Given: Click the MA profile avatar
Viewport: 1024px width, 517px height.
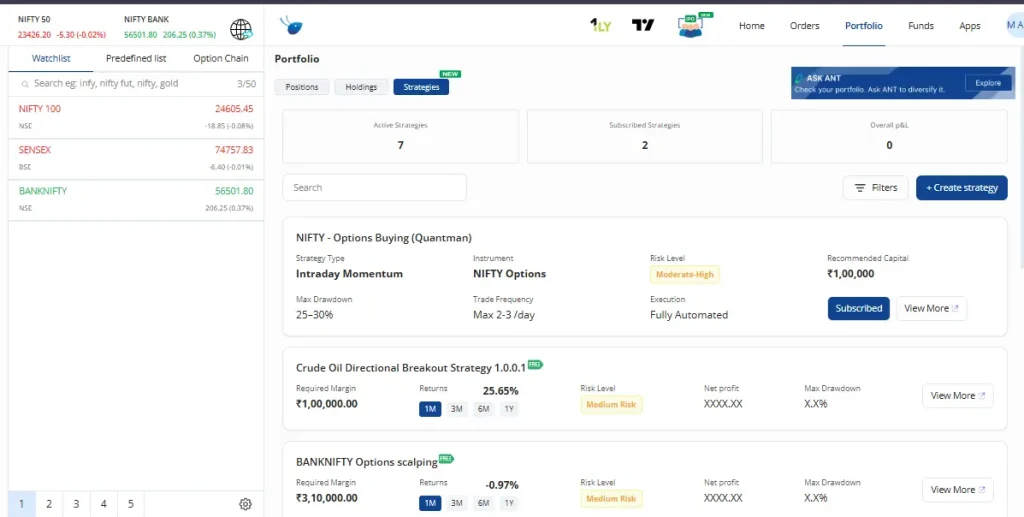Looking at the screenshot, I should pos(1015,25).
